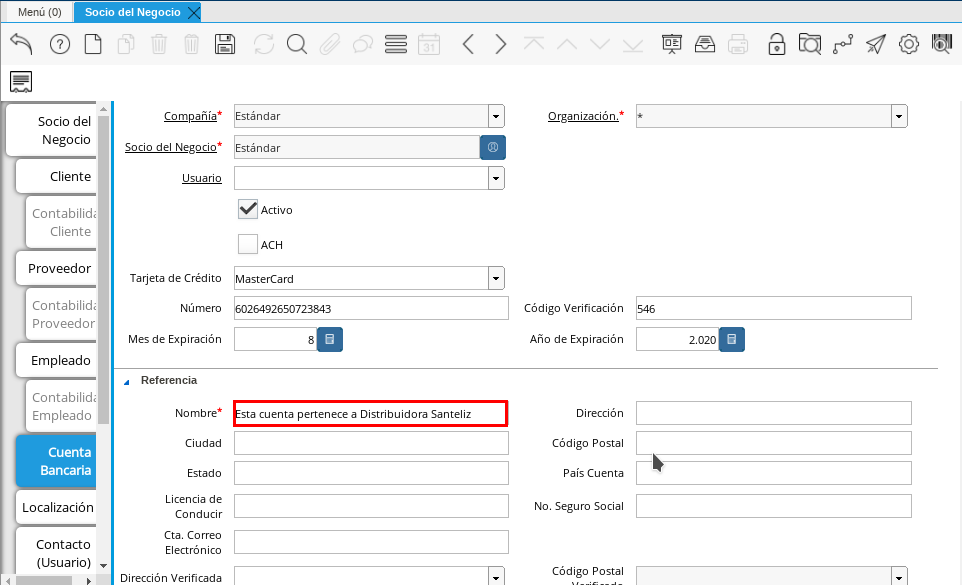The image size is (962, 585).
Task: Open the gear Process icon
Action: pos(908,44)
